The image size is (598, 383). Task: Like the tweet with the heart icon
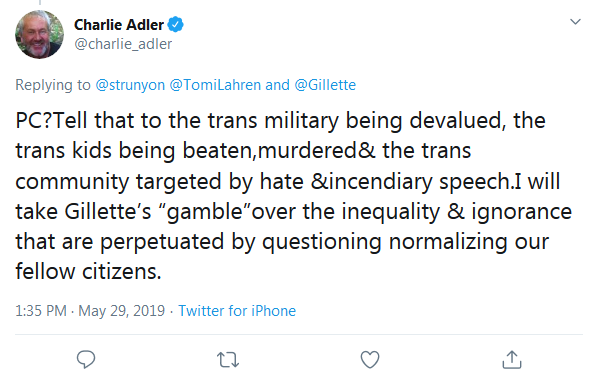tap(370, 359)
